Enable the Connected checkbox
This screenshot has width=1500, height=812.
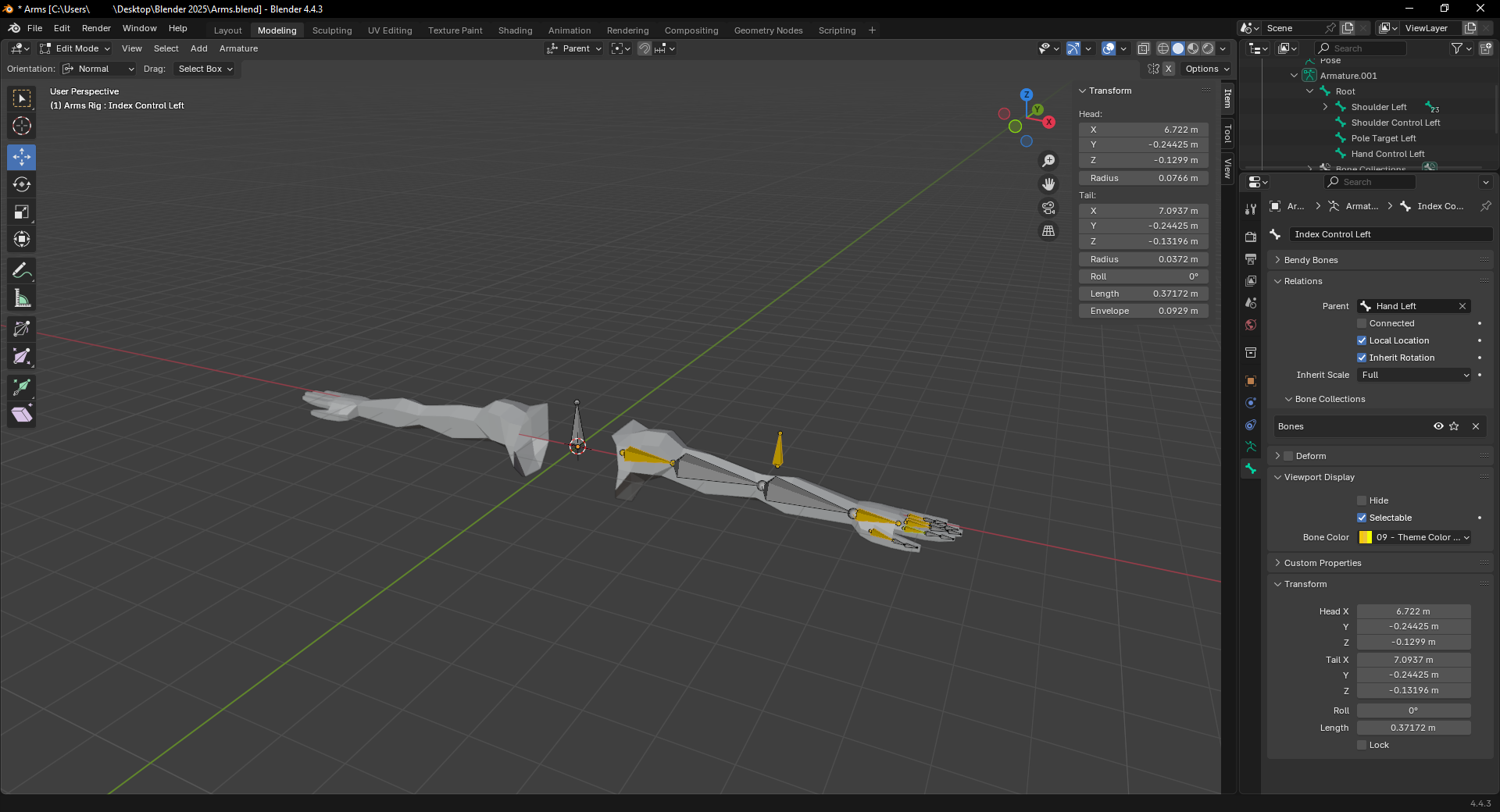(x=1362, y=323)
